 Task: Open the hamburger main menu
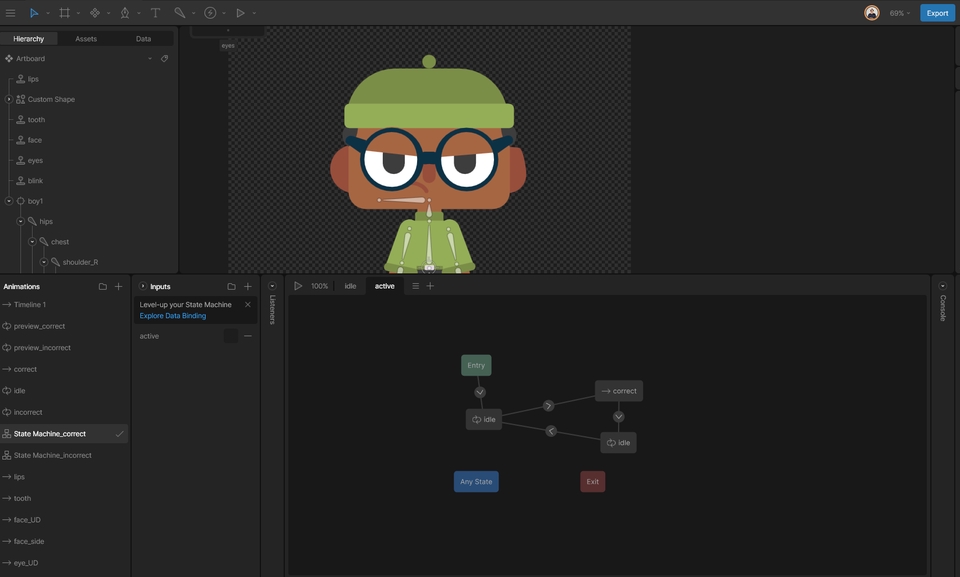(10, 13)
